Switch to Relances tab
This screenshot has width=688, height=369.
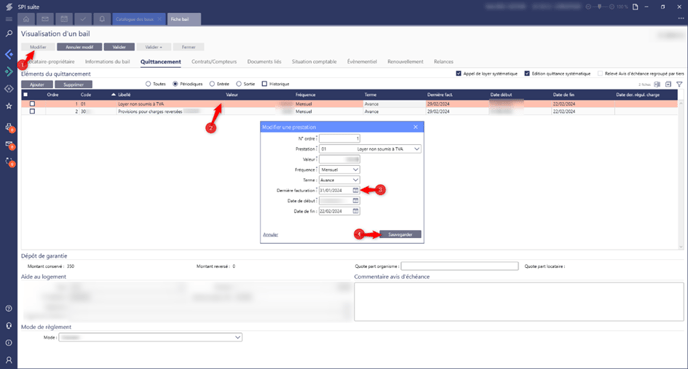(x=444, y=61)
